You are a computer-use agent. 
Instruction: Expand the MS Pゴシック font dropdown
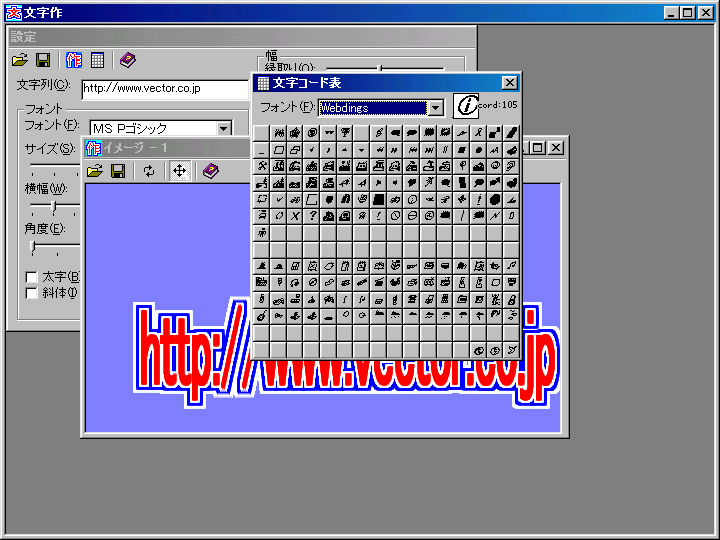pos(224,128)
